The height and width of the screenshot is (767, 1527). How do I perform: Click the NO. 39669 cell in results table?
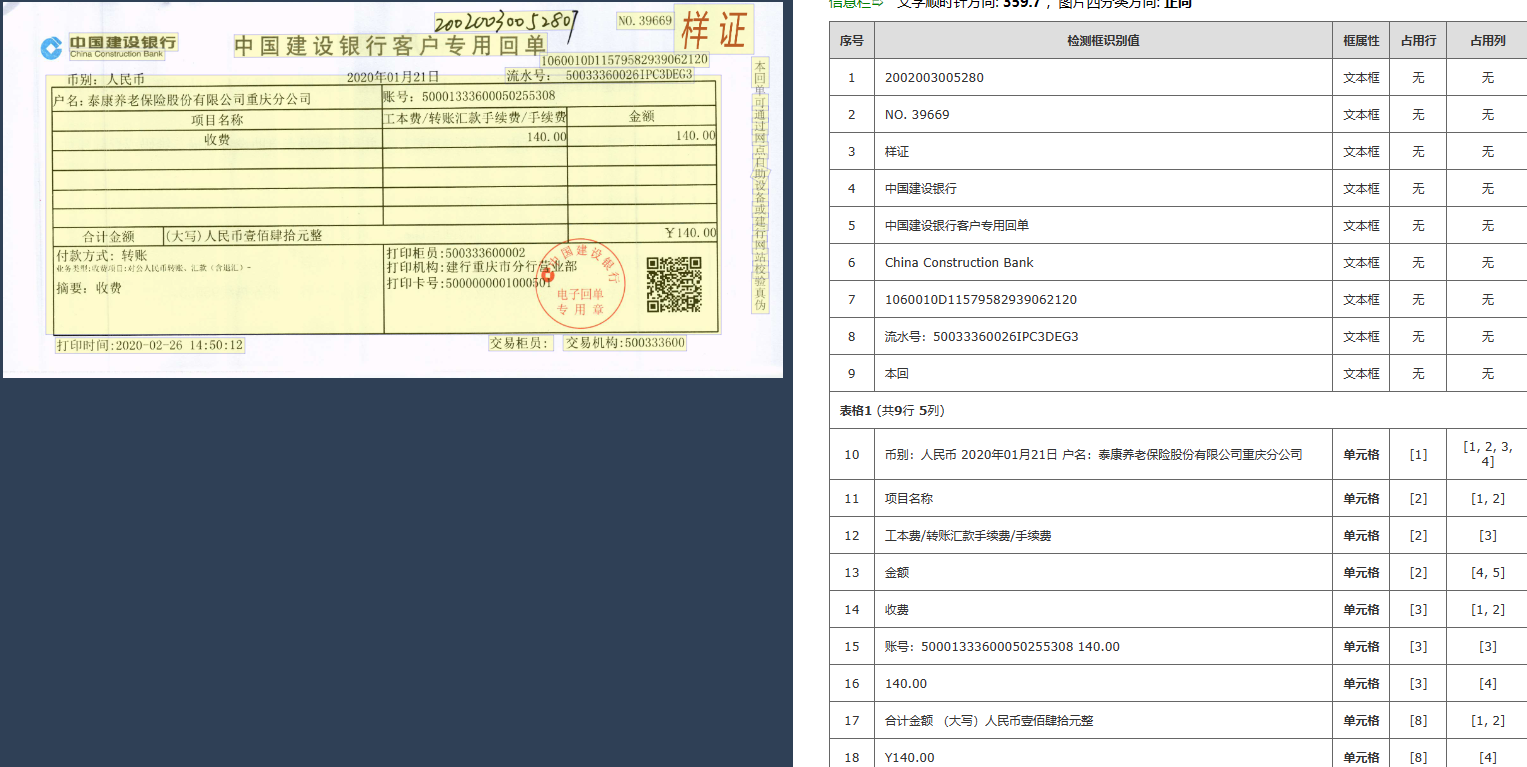[x=917, y=115]
